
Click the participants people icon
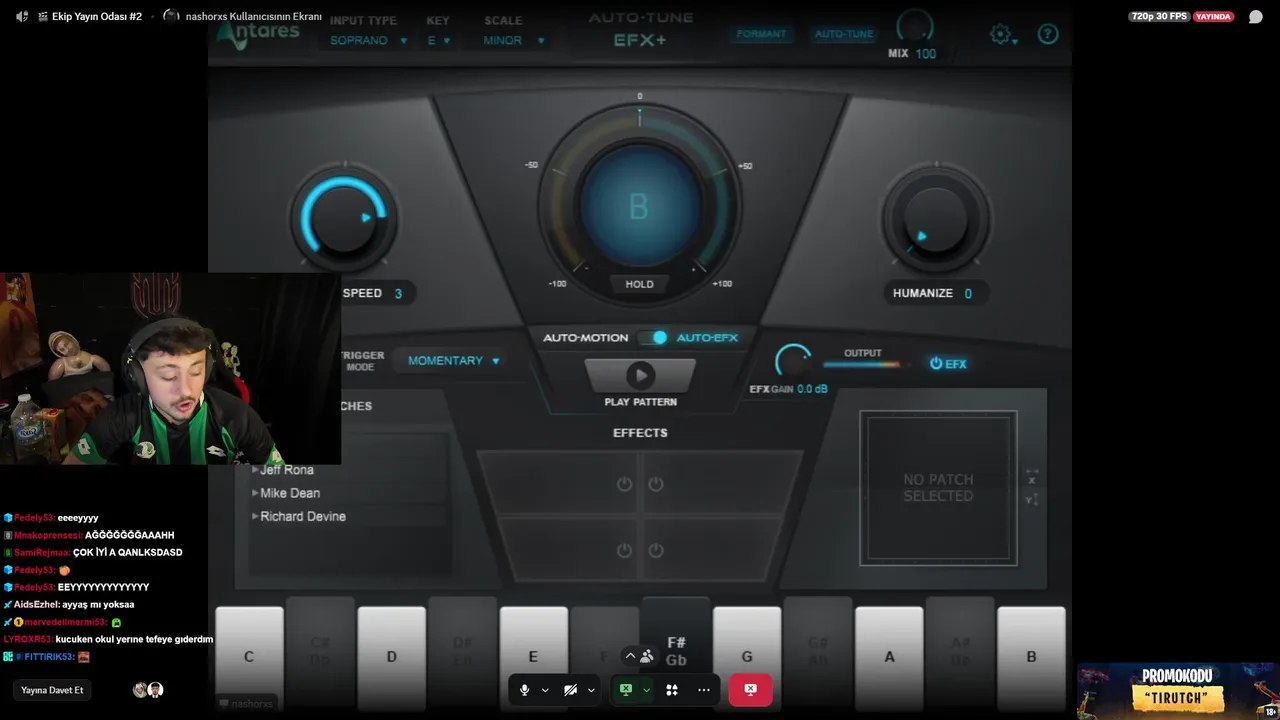[x=647, y=656]
